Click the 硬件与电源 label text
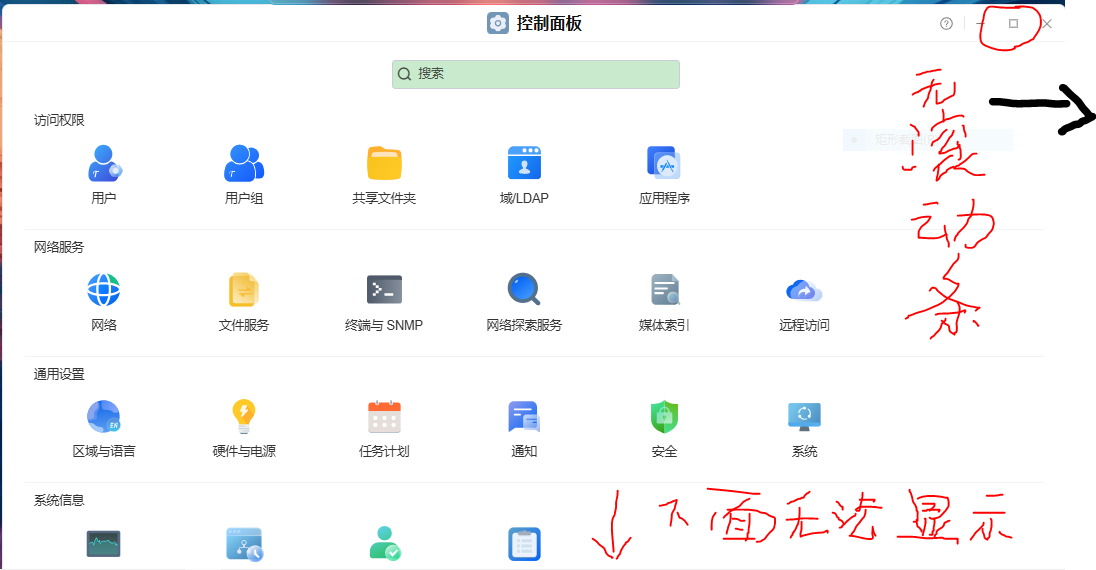Viewport: 1096px width, 570px height. tap(244, 451)
